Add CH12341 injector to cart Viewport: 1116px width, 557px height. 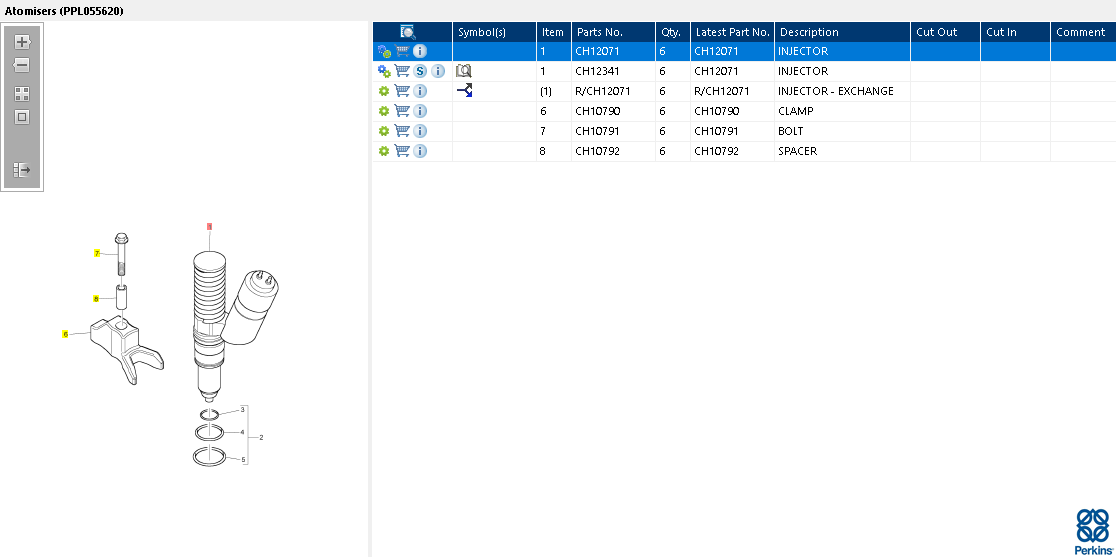pos(402,71)
